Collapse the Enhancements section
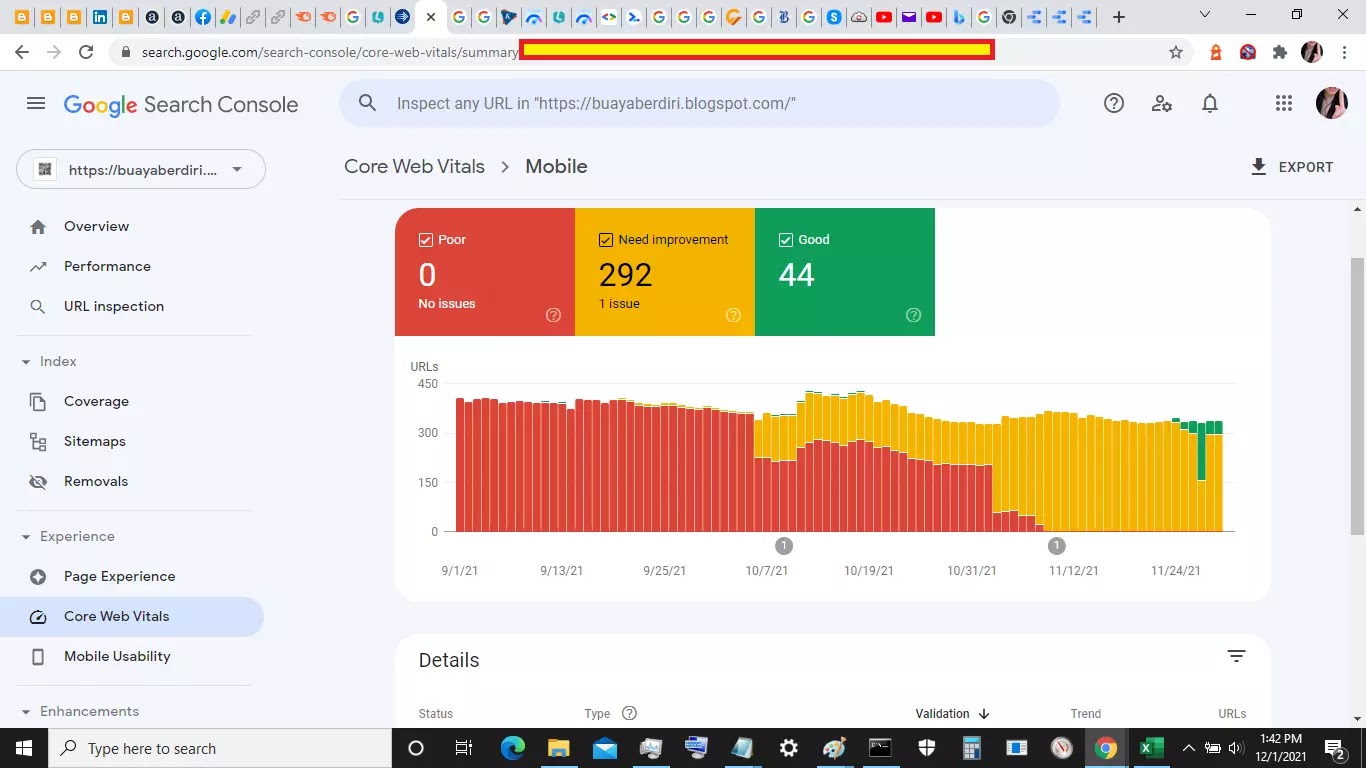The width and height of the screenshot is (1366, 768). pos(26,712)
